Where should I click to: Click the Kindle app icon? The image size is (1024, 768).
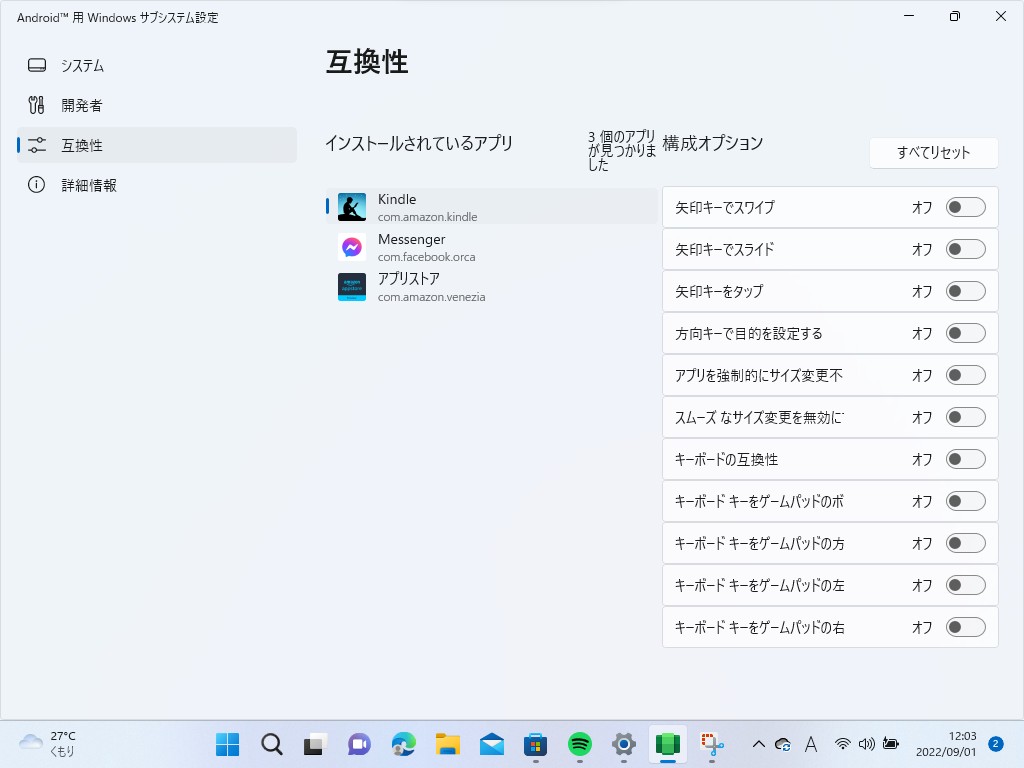(352, 207)
